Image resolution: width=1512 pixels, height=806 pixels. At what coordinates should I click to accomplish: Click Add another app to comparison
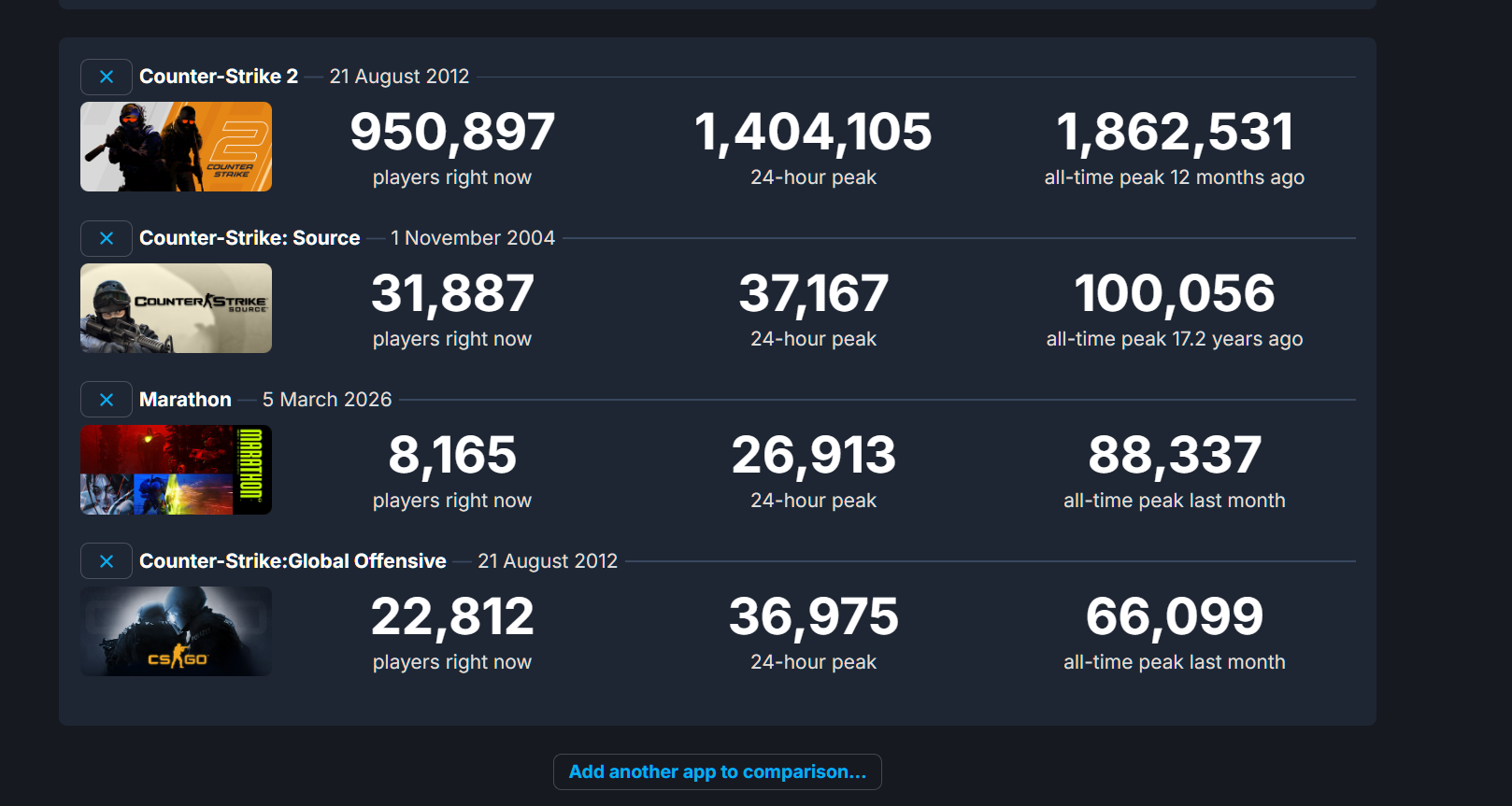718,771
